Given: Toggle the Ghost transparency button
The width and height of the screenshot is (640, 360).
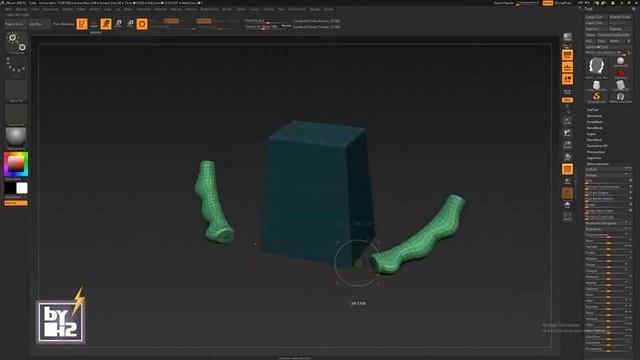Looking at the screenshot, I should pos(567,193).
